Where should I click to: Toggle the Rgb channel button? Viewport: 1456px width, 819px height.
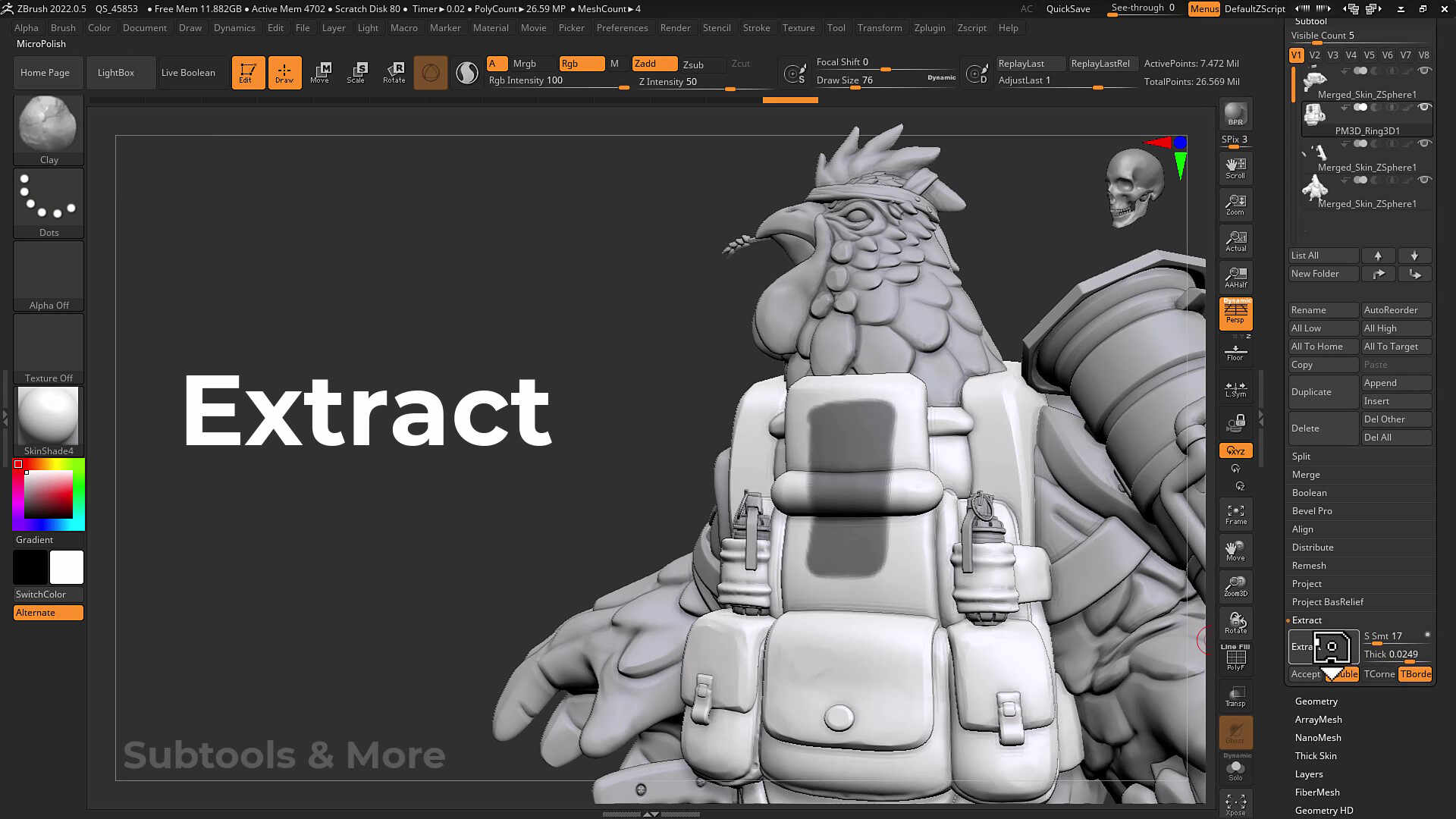pyautogui.click(x=582, y=64)
